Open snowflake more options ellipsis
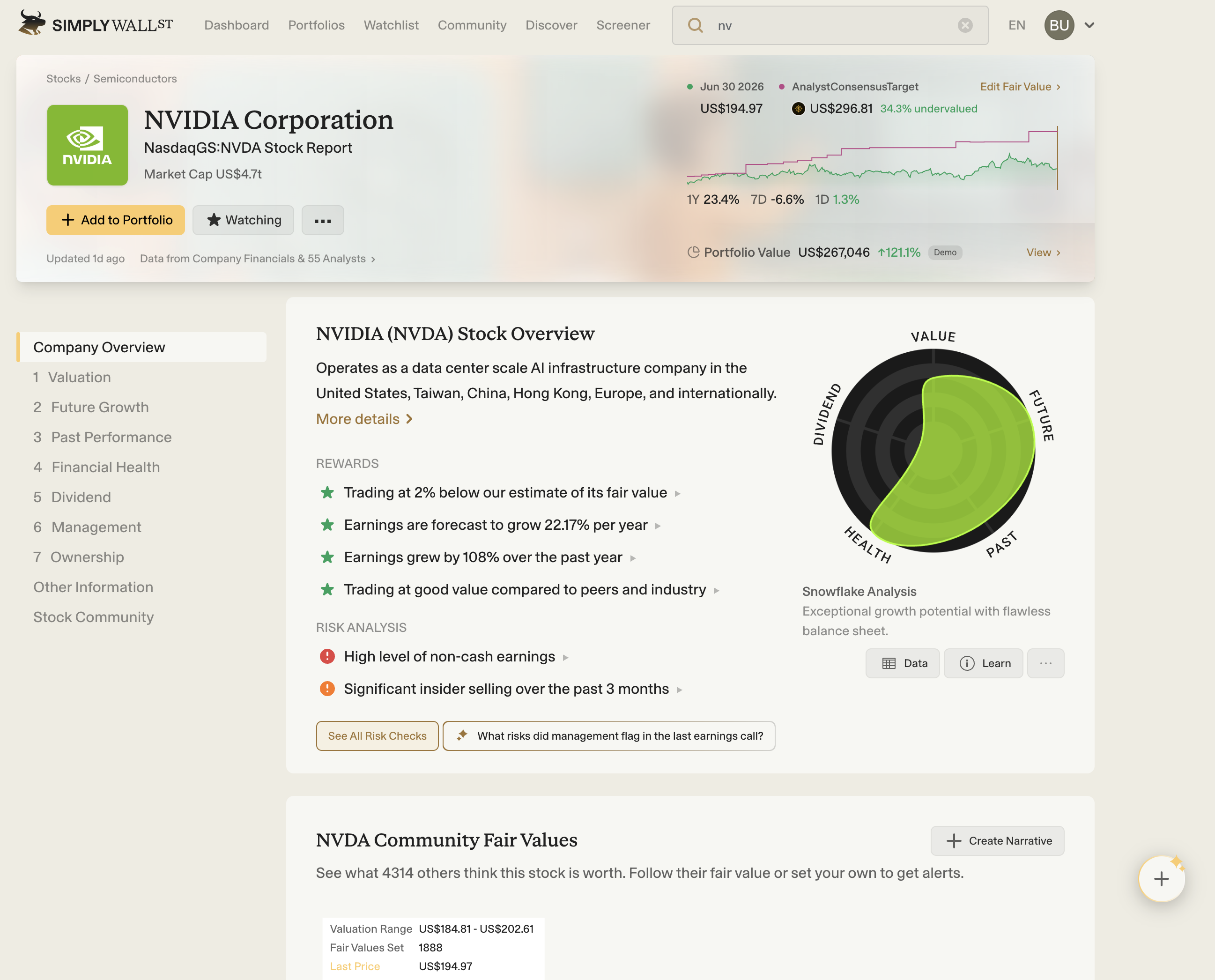 point(1046,663)
